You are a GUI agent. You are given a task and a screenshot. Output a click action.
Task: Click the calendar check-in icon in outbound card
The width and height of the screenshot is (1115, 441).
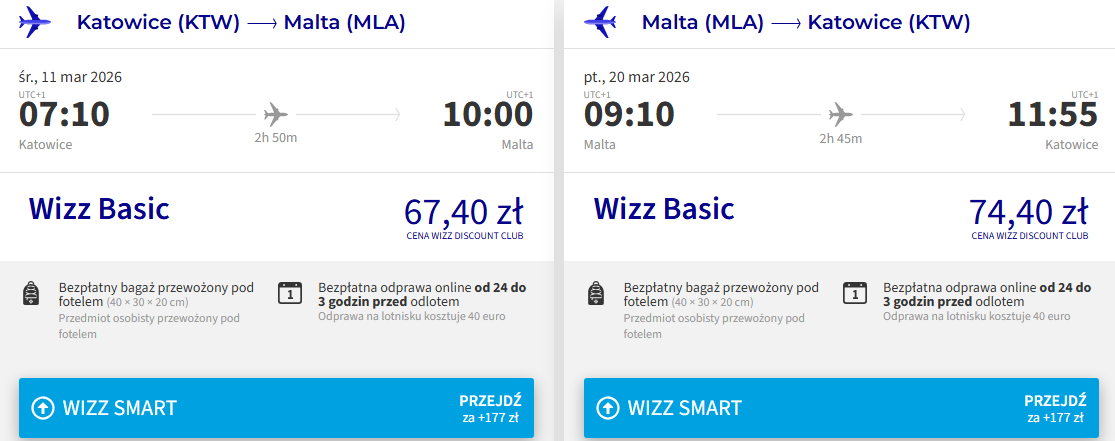[289, 293]
